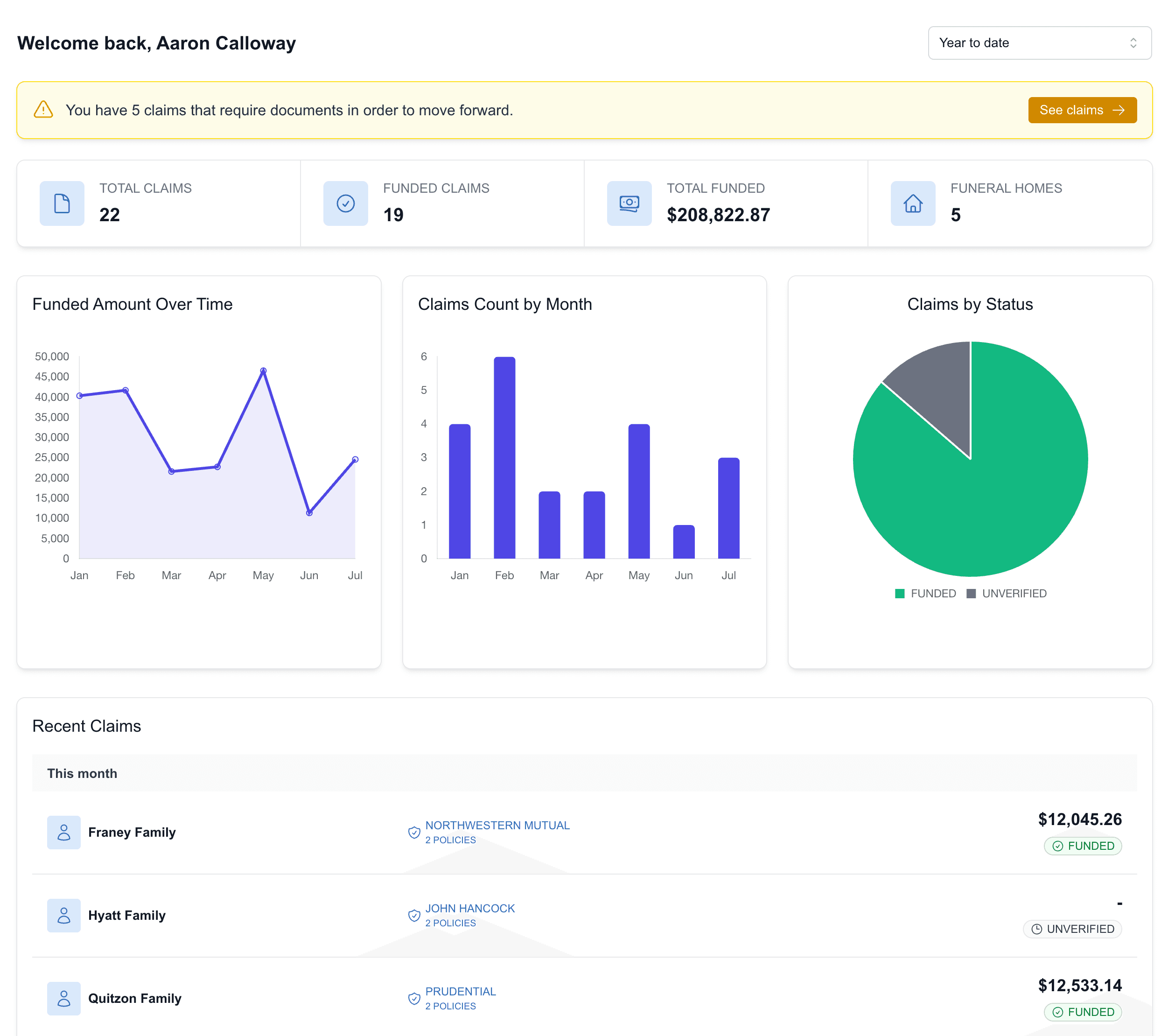Open the Prudential insurer link
The width and height of the screenshot is (1175, 1036).
point(461,991)
